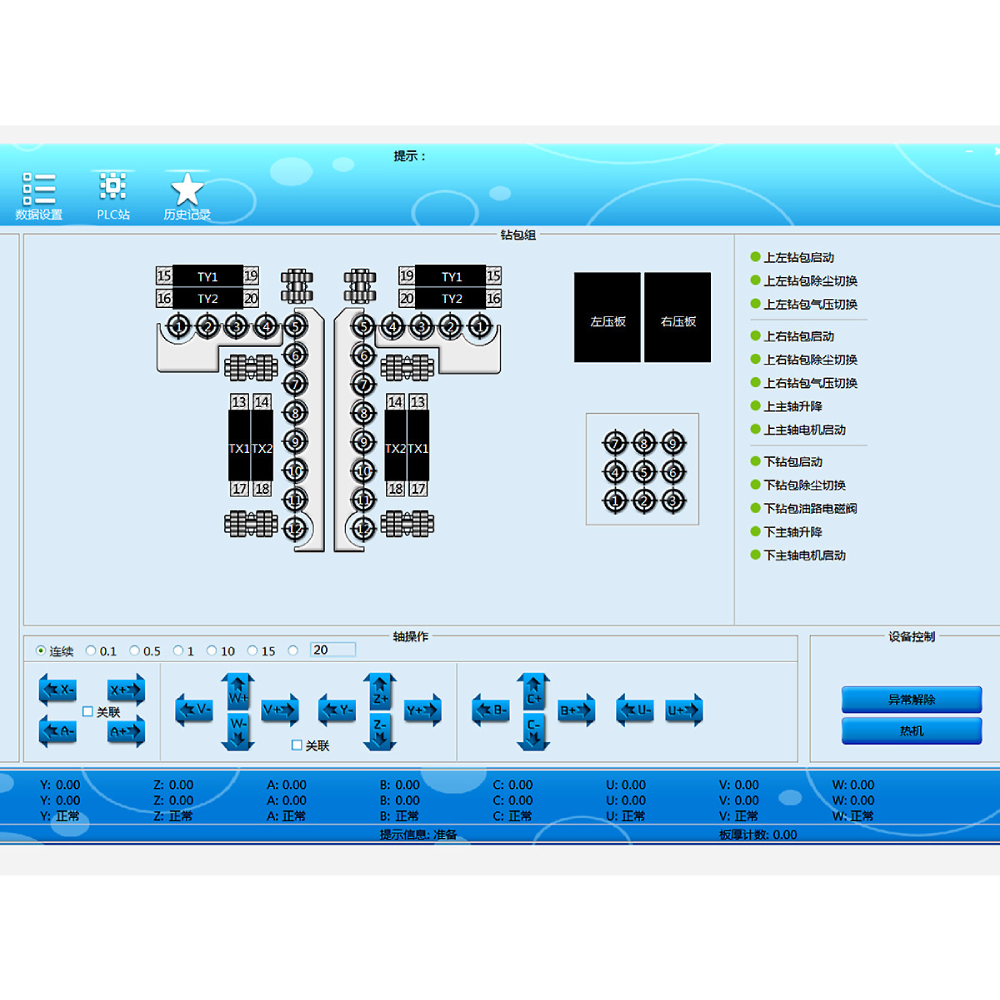
Task: Select drill 5 in the 3x3 grid
Action: click(643, 471)
